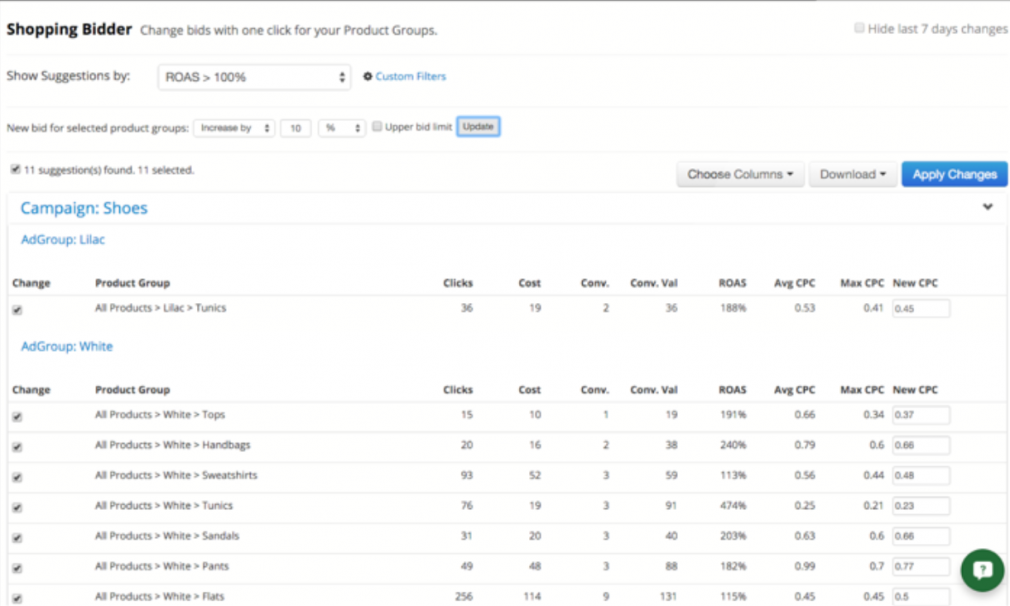Click the Apply Changes button
This screenshot has width=1010, height=606.
pos(954,174)
